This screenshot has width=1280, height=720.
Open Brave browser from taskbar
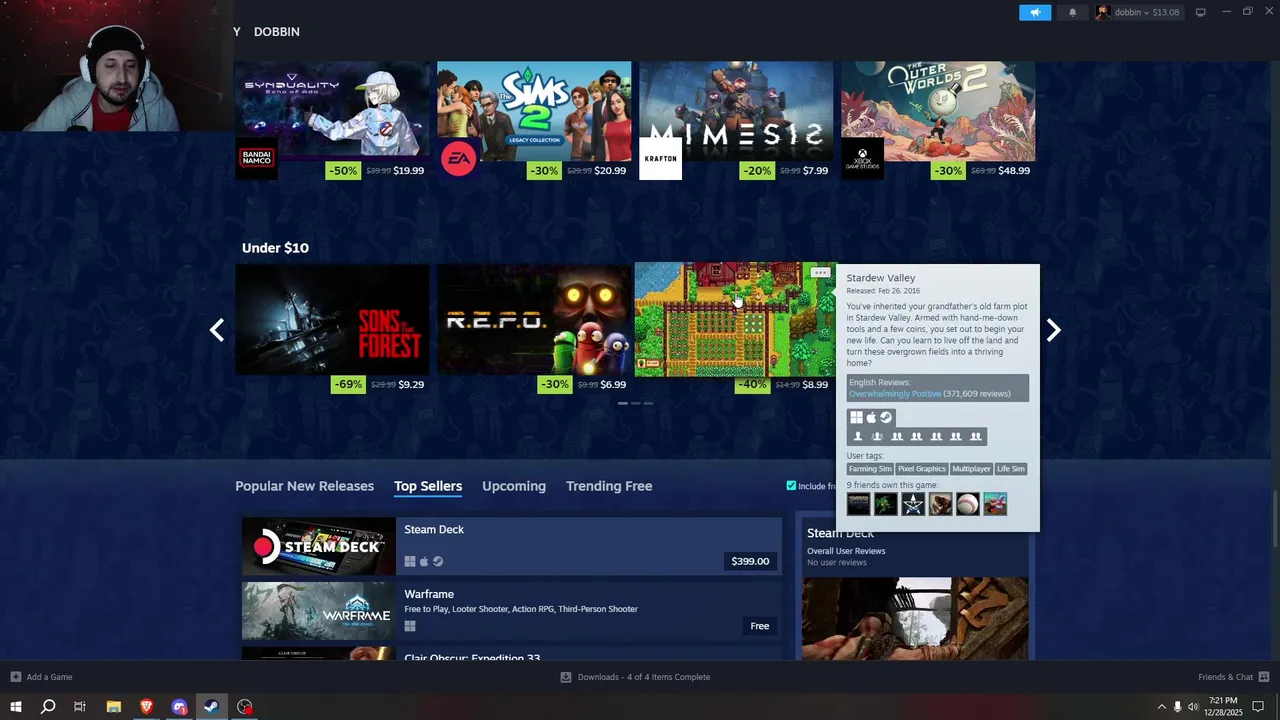[146, 707]
